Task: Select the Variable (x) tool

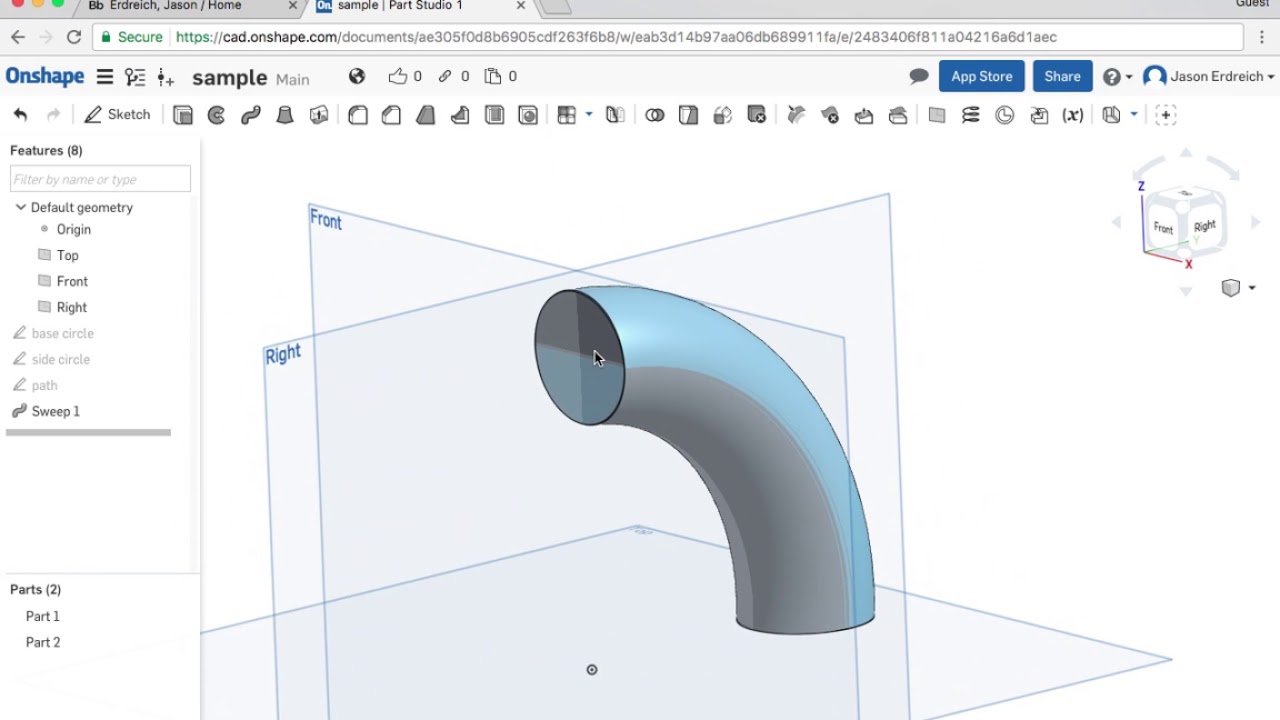Action: point(1073,115)
